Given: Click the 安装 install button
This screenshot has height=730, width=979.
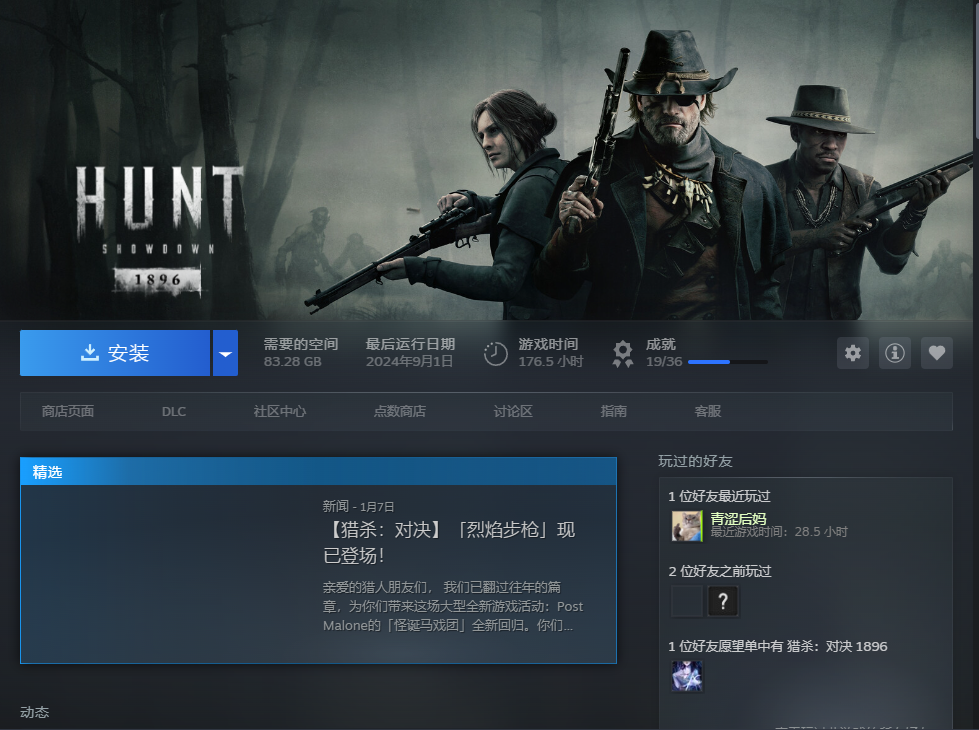Looking at the screenshot, I should pyautogui.click(x=115, y=353).
